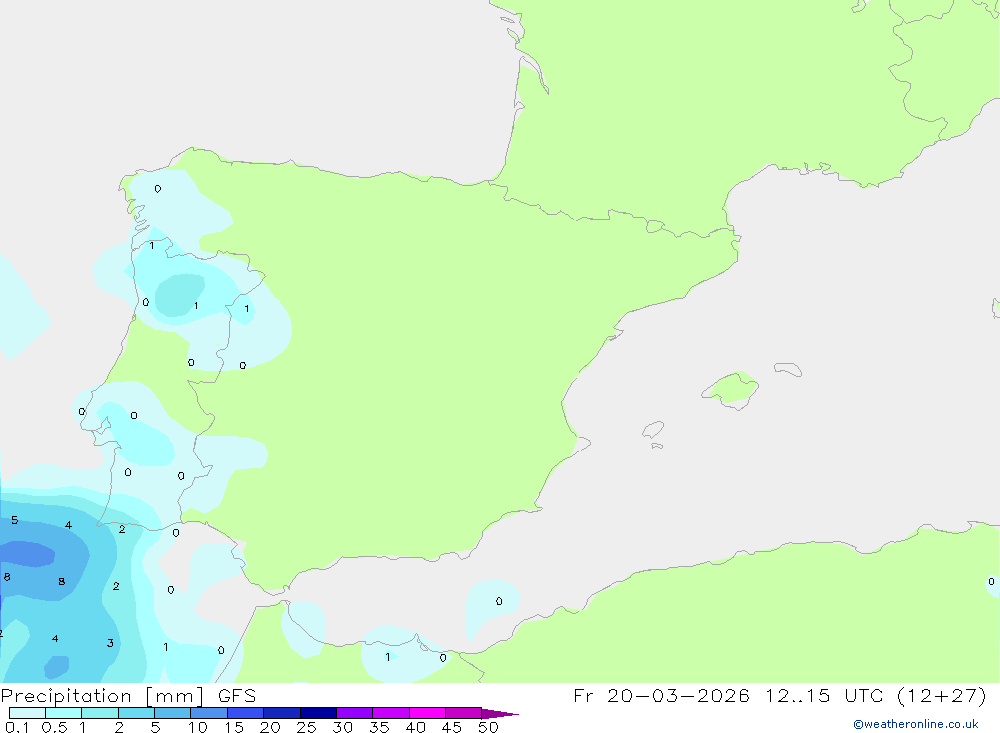Pick the 40–45 mm magenta legend swatch
Image resolution: width=1000 pixels, height=733 pixels.
pyautogui.click(x=427, y=713)
